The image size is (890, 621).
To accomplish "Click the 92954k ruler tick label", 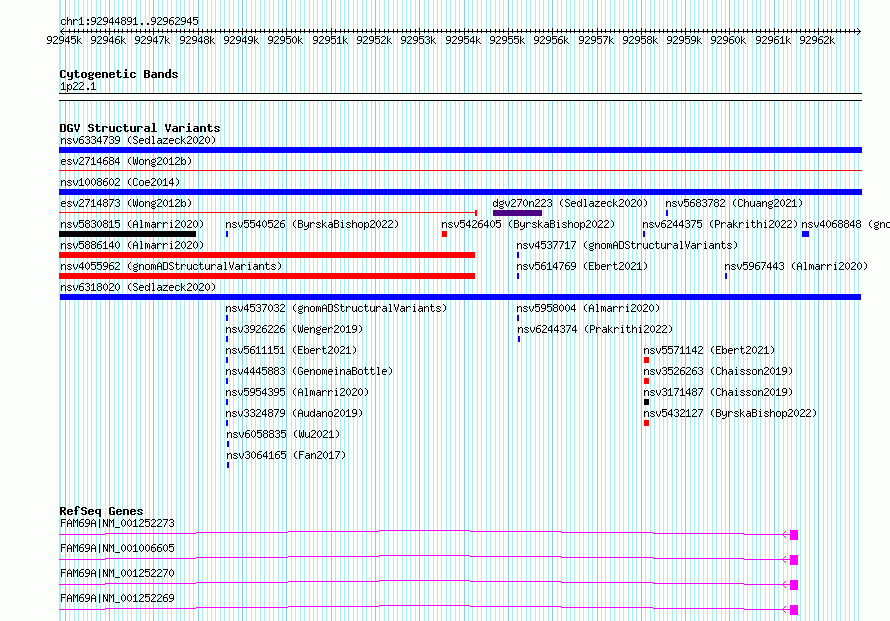I will click(x=463, y=40).
